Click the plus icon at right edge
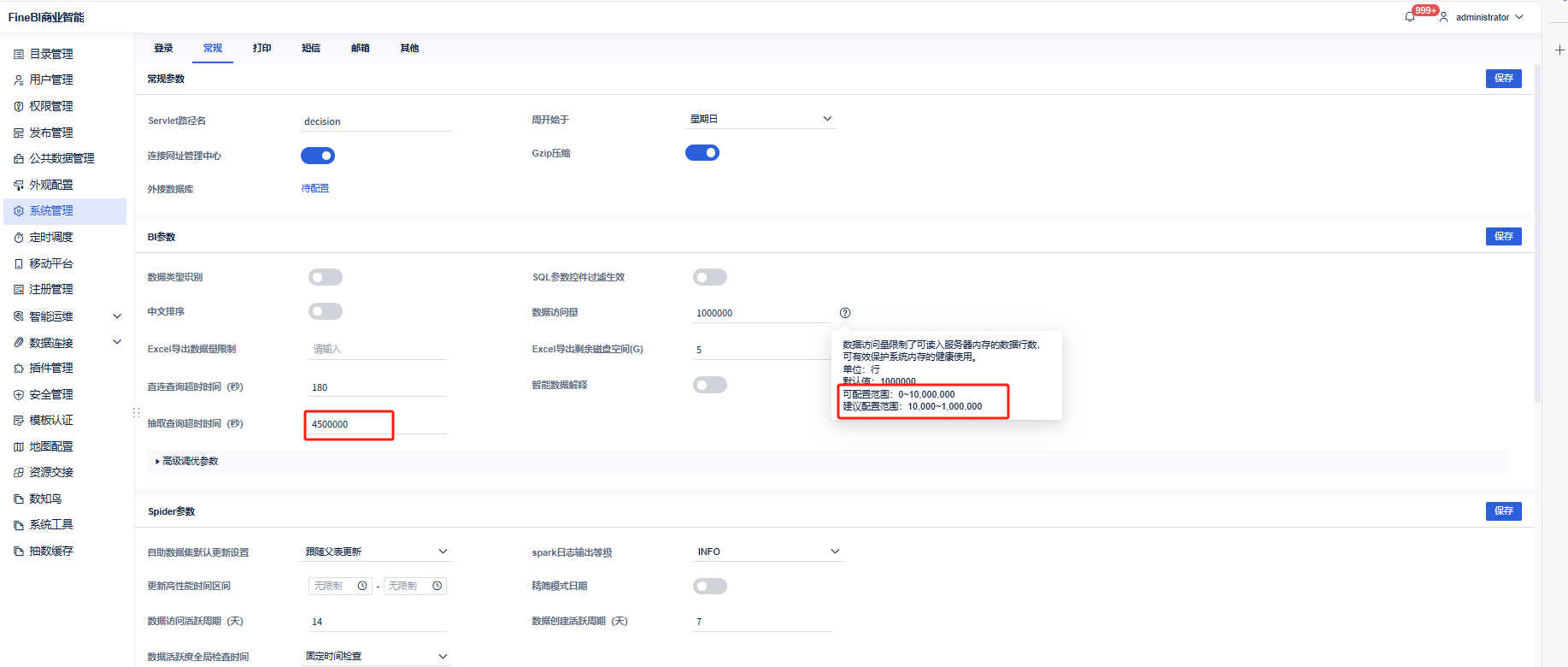This screenshot has width=1568, height=667. click(x=1559, y=50)
